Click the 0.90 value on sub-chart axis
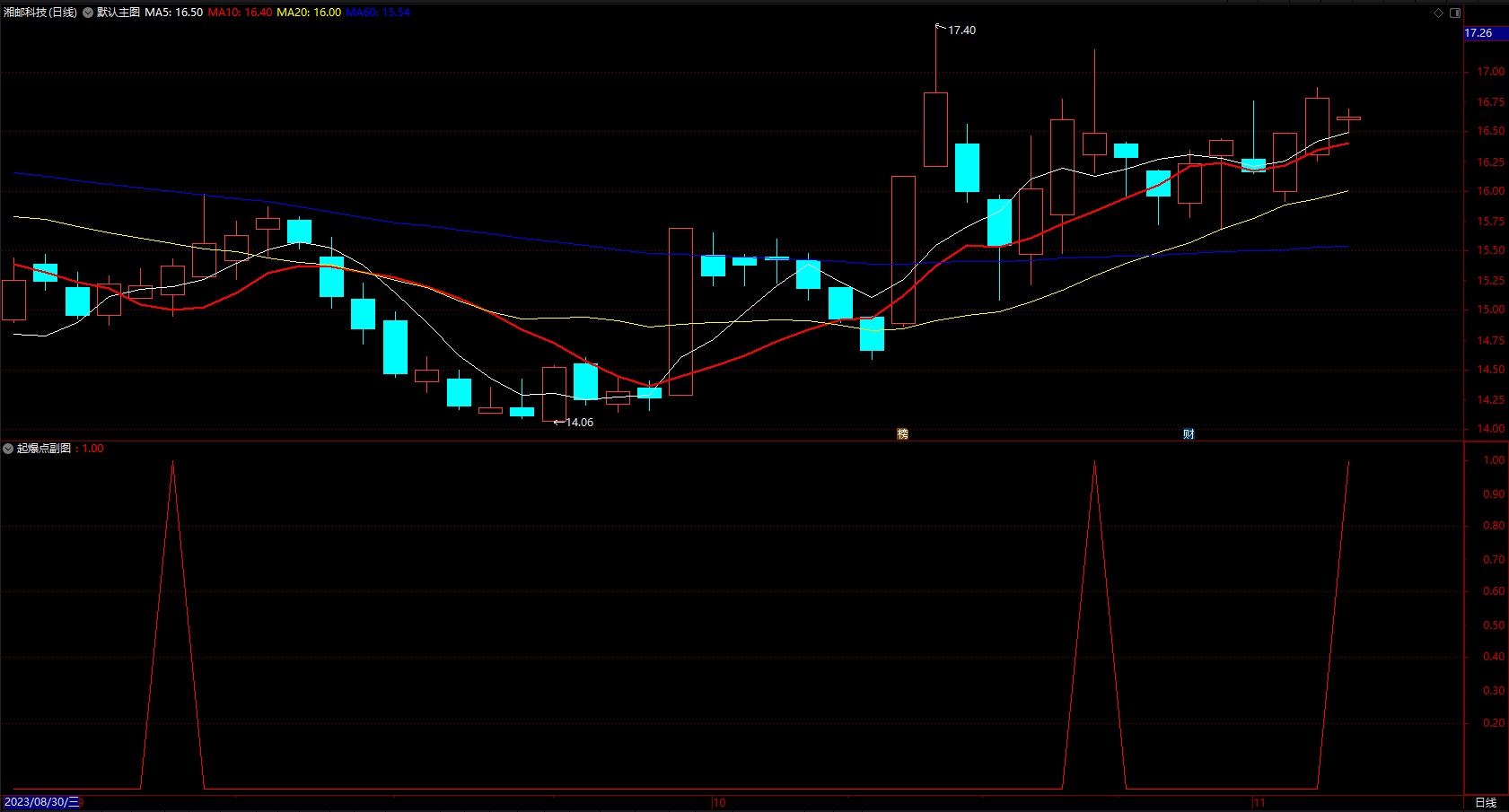This screenshot has height=812, width=1509. (1494, 494)
